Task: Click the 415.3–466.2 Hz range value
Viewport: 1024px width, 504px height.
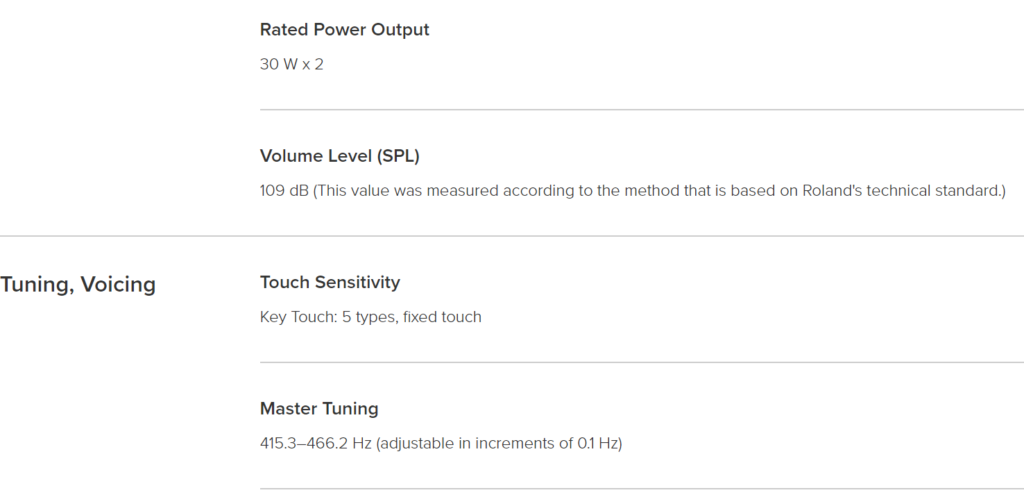Action: (x=315, y=443)
